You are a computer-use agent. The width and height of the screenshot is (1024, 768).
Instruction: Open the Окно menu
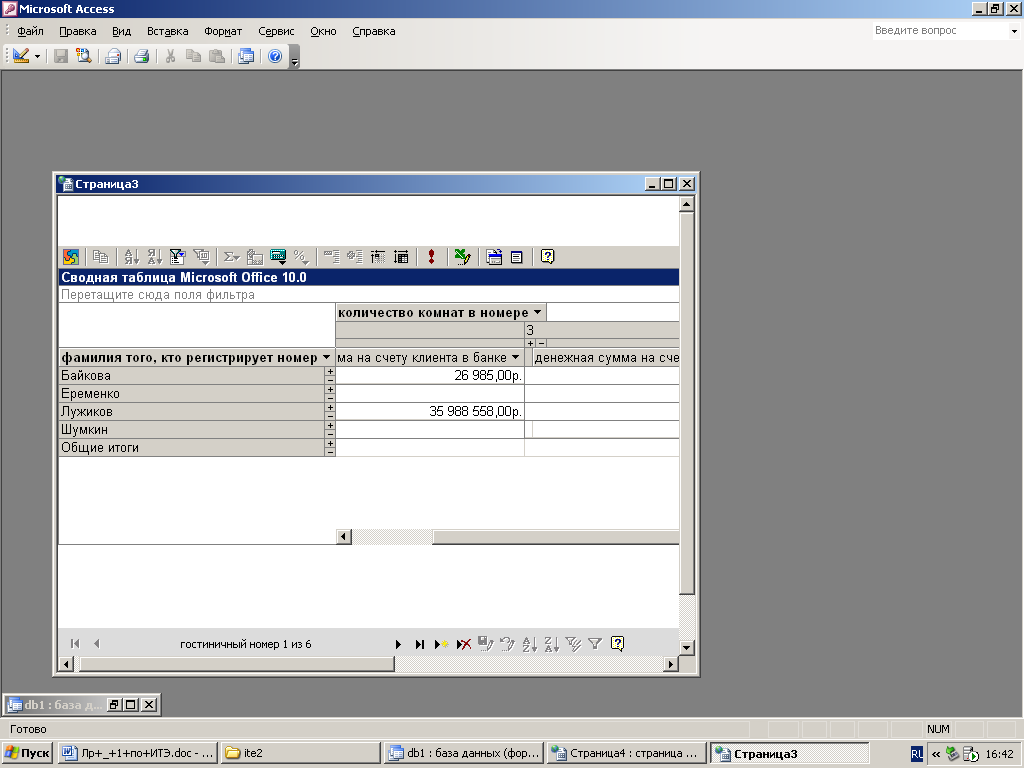[x=323, y=31]
